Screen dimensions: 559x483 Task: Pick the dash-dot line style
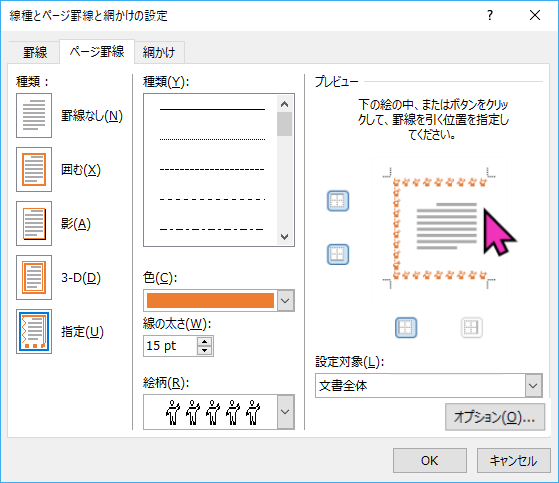pos(212,229)
